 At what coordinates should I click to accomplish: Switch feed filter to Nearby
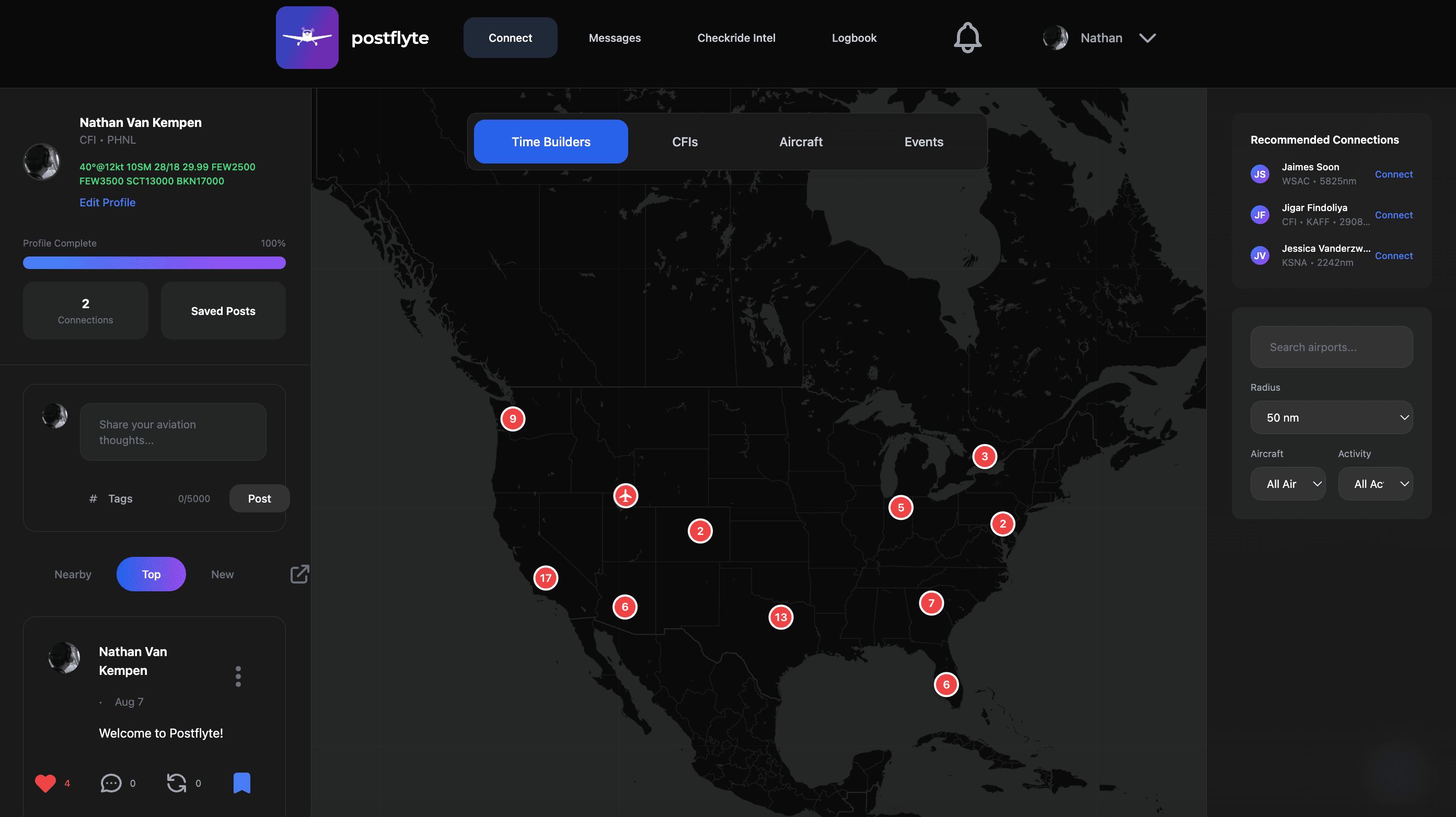pos(73,574)
